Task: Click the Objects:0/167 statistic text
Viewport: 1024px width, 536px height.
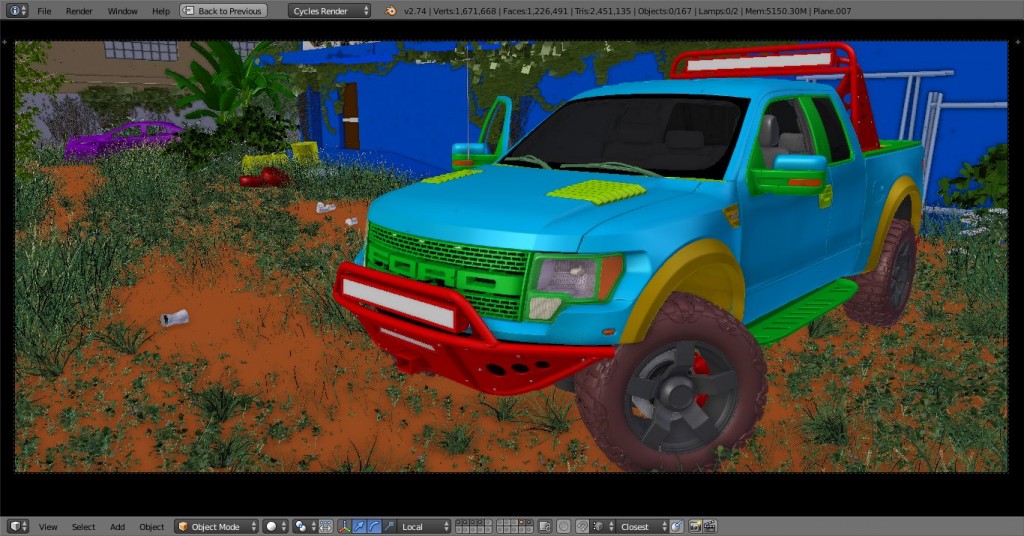Action: (664, 11)
